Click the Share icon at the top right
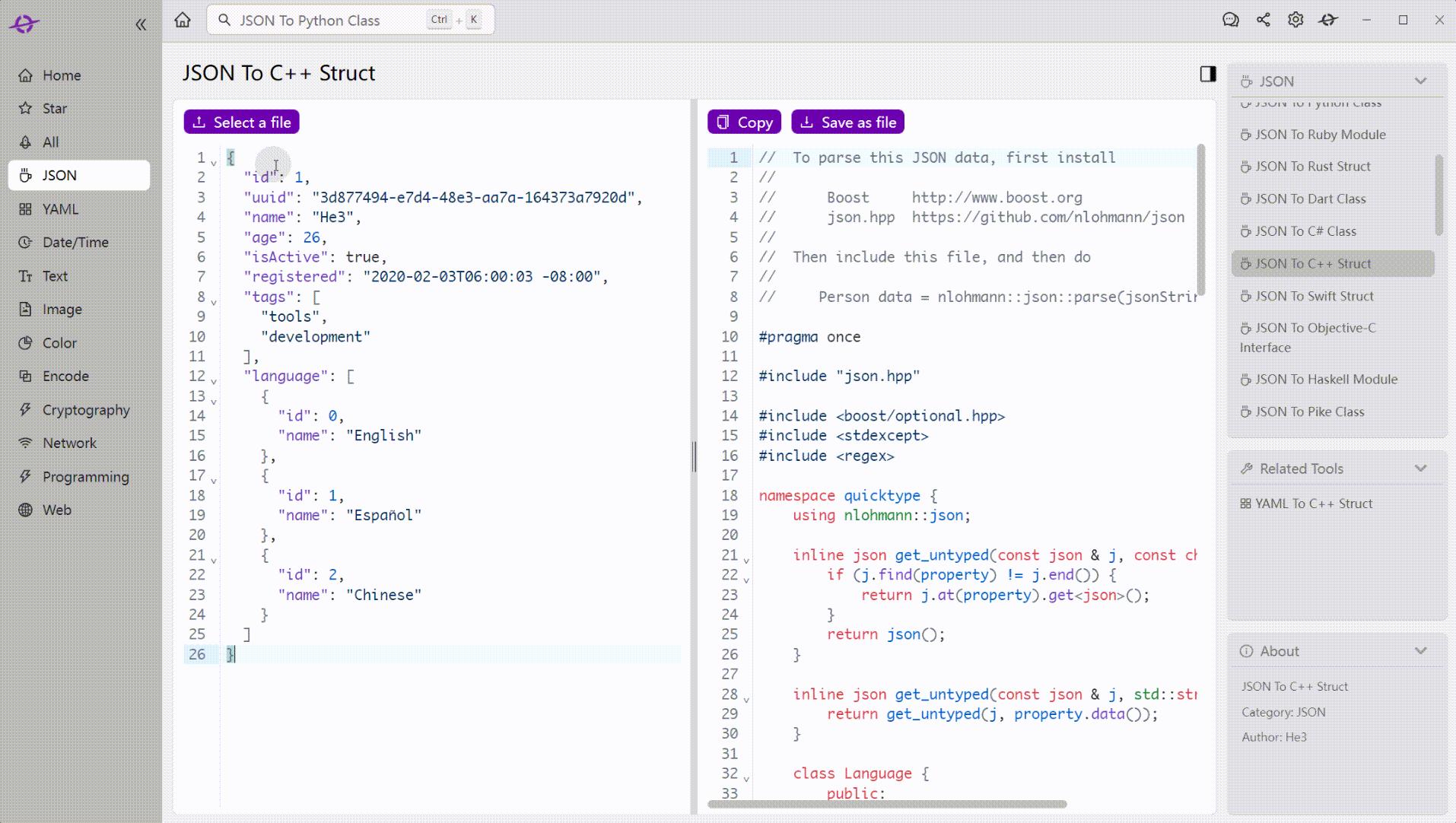Screen dimensions: 1456x823 (1264, 20)
